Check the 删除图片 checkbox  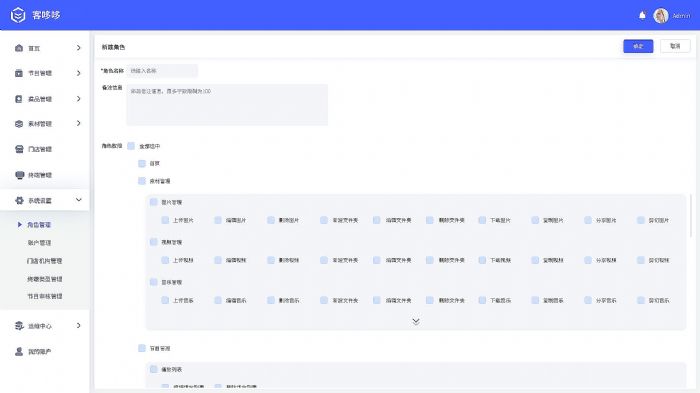(x=271, y=220)
